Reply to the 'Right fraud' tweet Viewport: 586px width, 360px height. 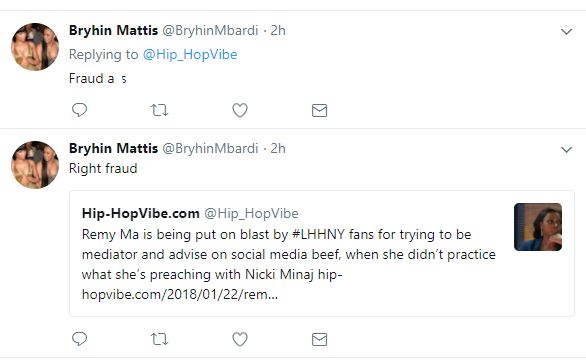(x=79, y=339)
